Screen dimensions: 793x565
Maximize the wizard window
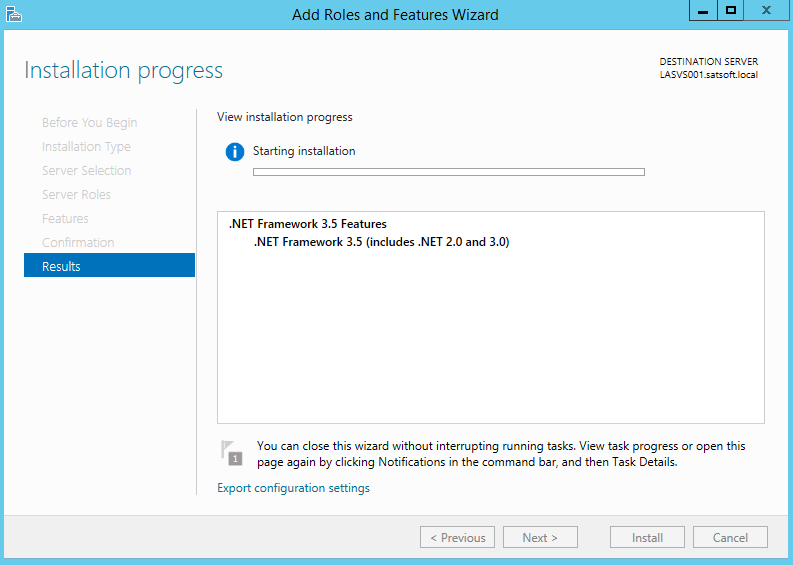click(730, 11)
